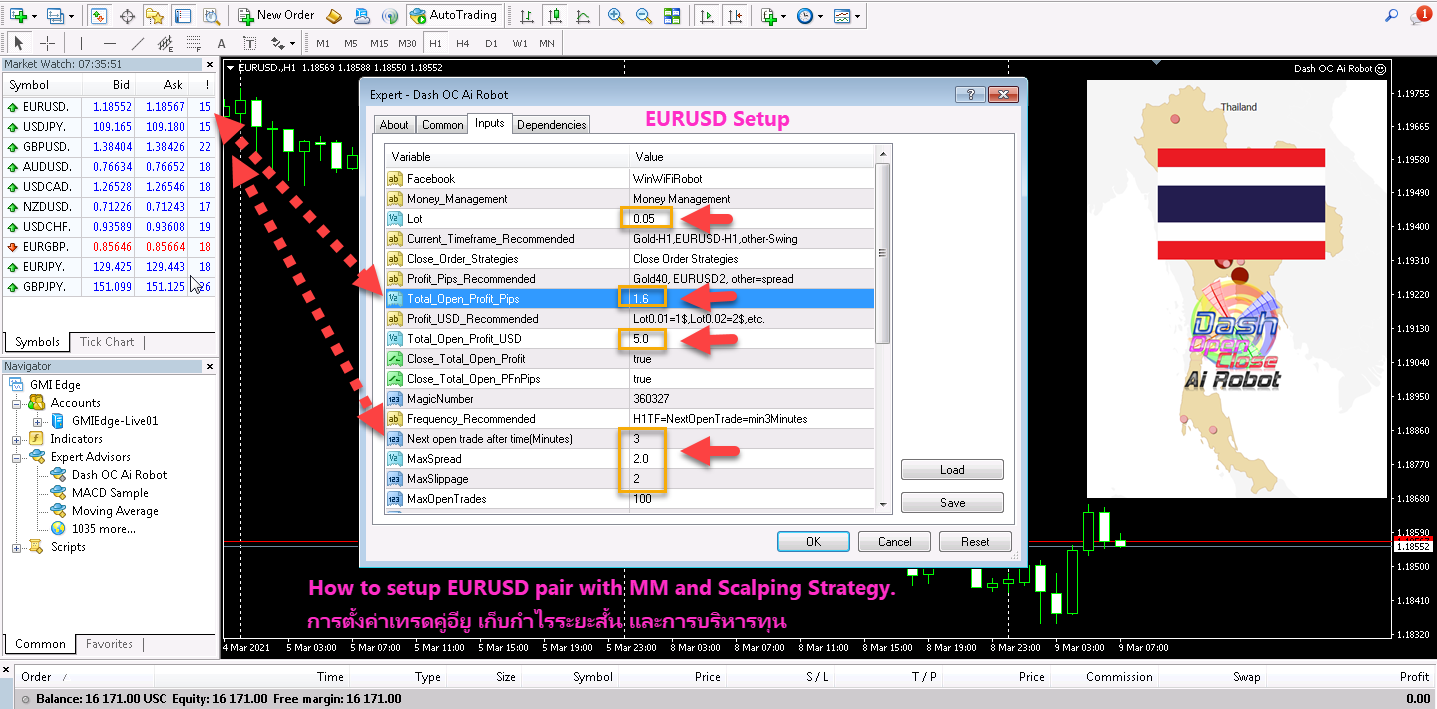Open the search magnifier icon

(x=1392, y=15)
